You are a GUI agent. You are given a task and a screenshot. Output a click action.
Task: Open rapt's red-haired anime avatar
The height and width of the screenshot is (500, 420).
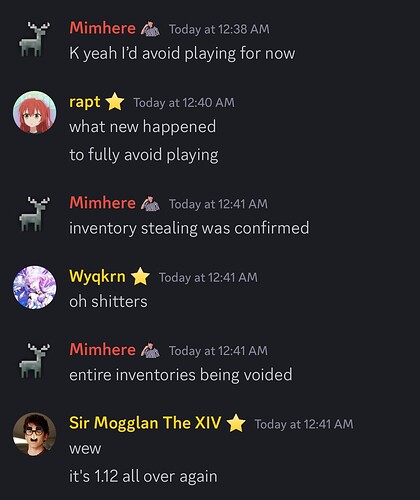pos(34,112)
